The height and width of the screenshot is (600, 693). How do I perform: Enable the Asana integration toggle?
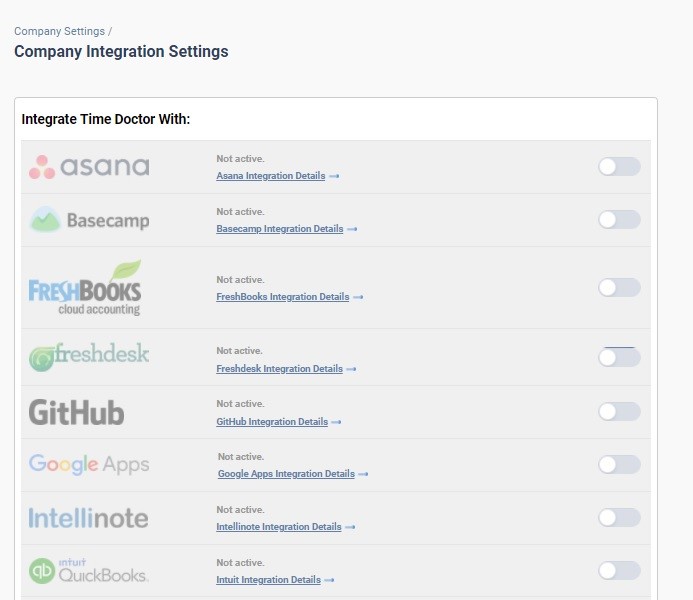tap(619, 167)
